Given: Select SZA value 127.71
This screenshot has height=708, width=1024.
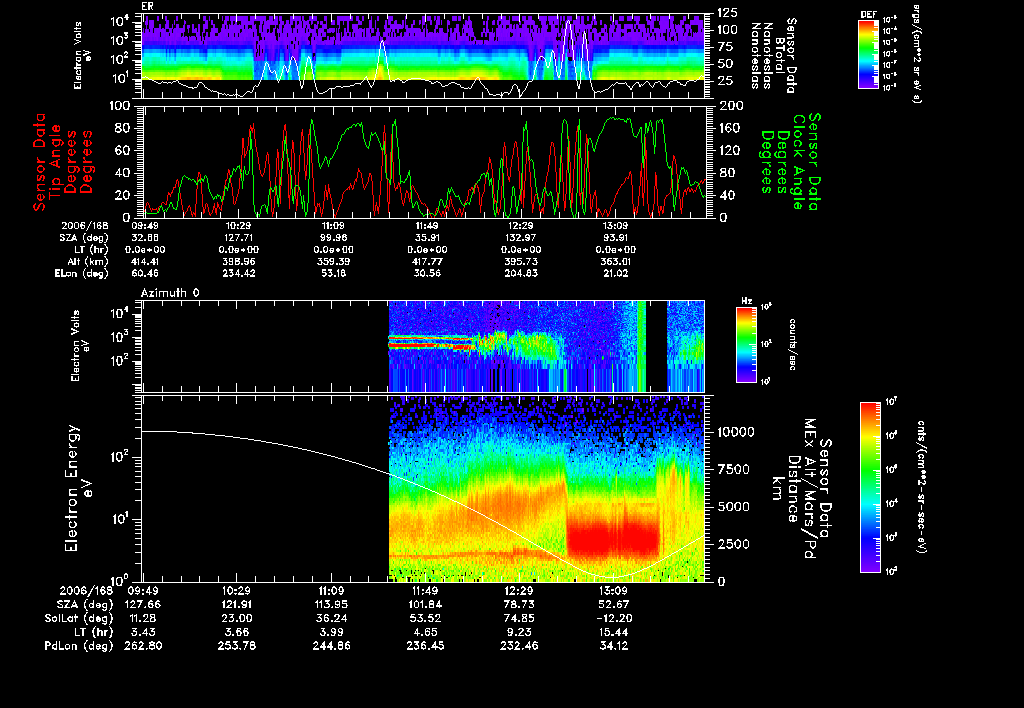Looking at the screenshot, I should (238, 238).
